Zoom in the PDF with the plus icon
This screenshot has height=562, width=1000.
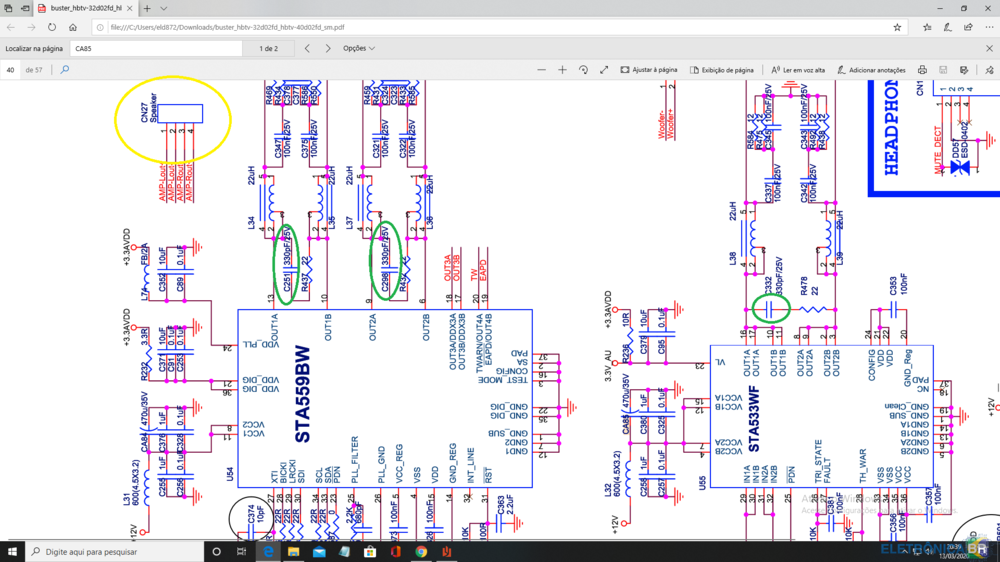(x=562, y=70)
